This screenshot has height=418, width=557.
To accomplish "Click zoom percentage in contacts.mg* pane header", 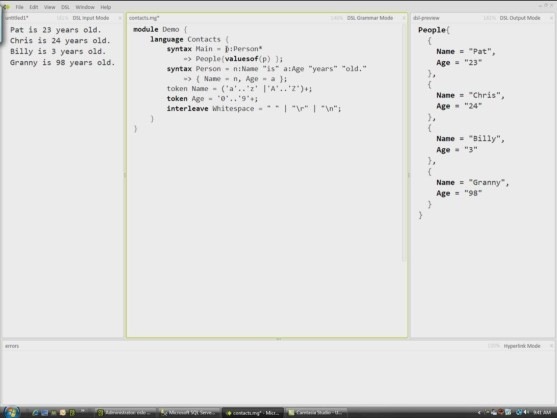I will coord(336,18).
